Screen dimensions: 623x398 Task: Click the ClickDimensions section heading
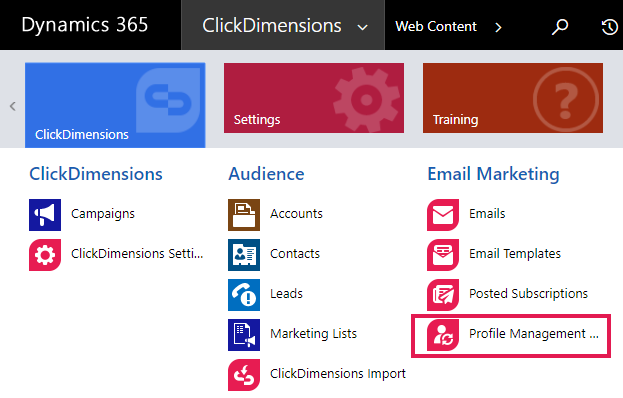96,174
